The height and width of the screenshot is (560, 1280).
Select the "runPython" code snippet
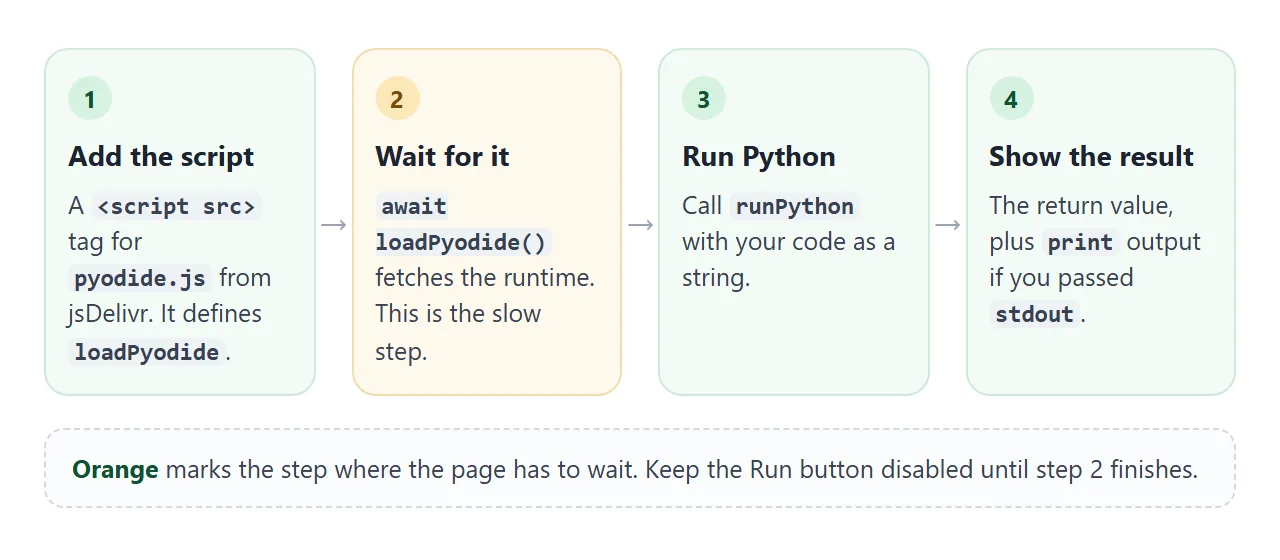795,207
